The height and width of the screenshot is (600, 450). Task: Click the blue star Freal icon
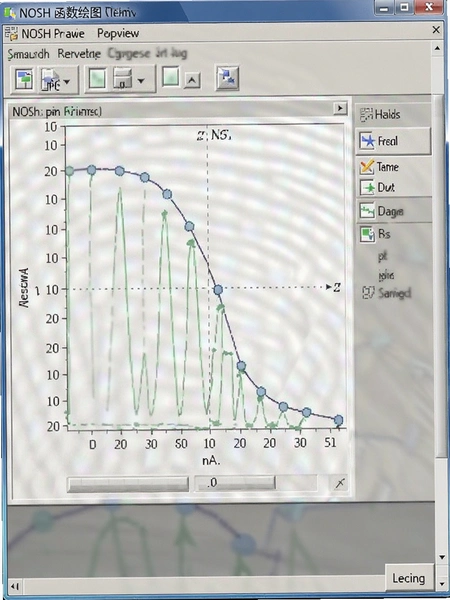[367, 142]
